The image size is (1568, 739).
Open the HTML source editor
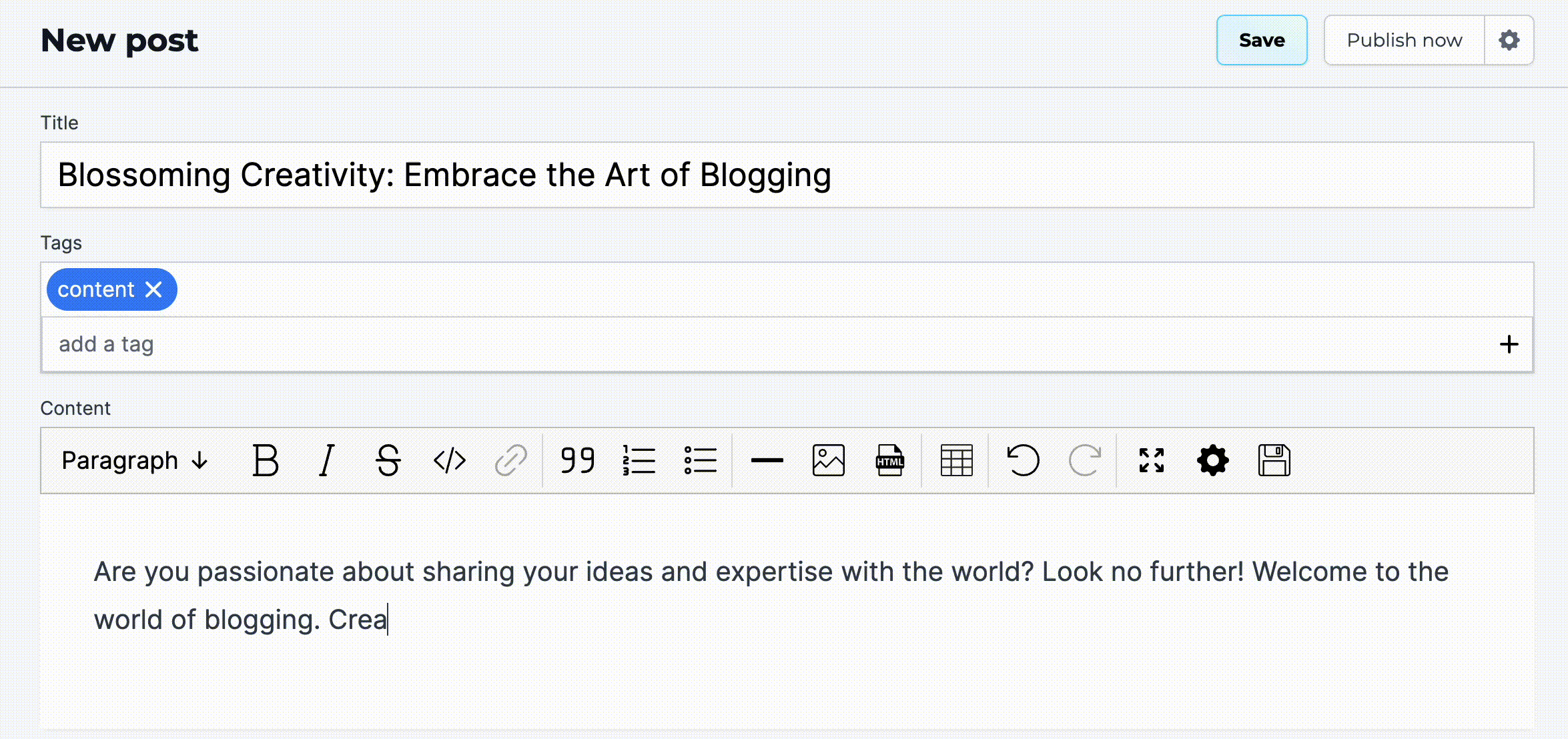[889, 460]
